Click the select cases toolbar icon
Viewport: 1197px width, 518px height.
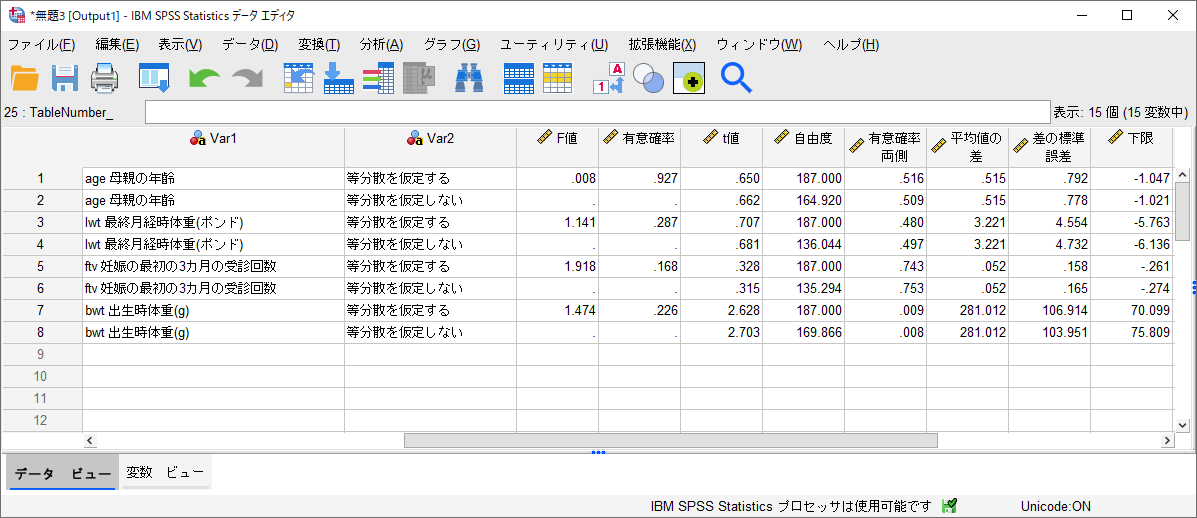(x=558, y=78)
